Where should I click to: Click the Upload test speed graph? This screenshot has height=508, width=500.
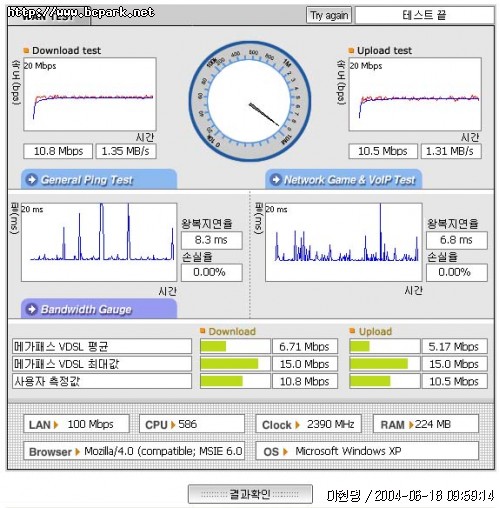coord(415,94)
